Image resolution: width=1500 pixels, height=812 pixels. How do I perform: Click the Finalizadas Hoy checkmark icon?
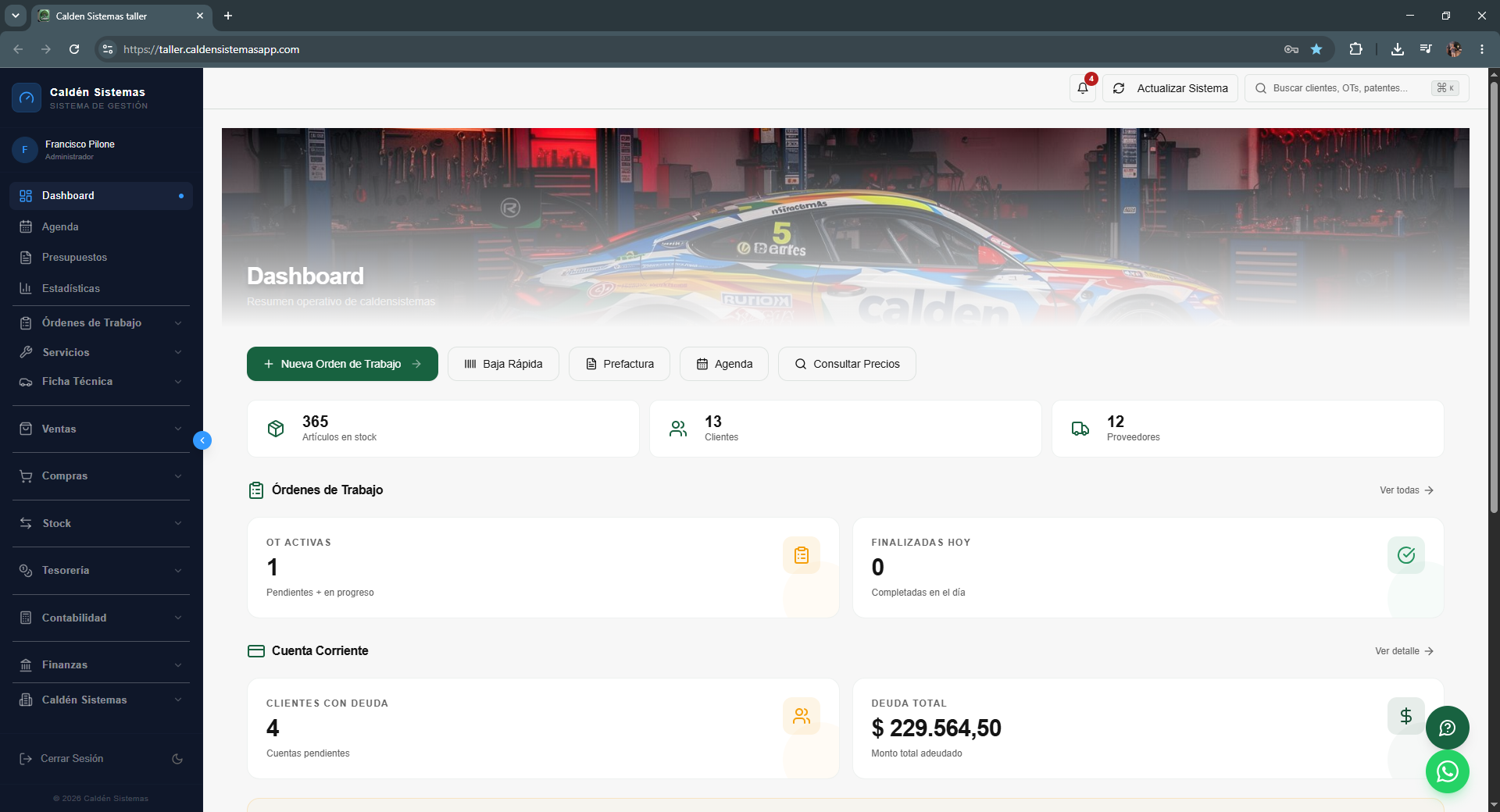point(1406,555)
